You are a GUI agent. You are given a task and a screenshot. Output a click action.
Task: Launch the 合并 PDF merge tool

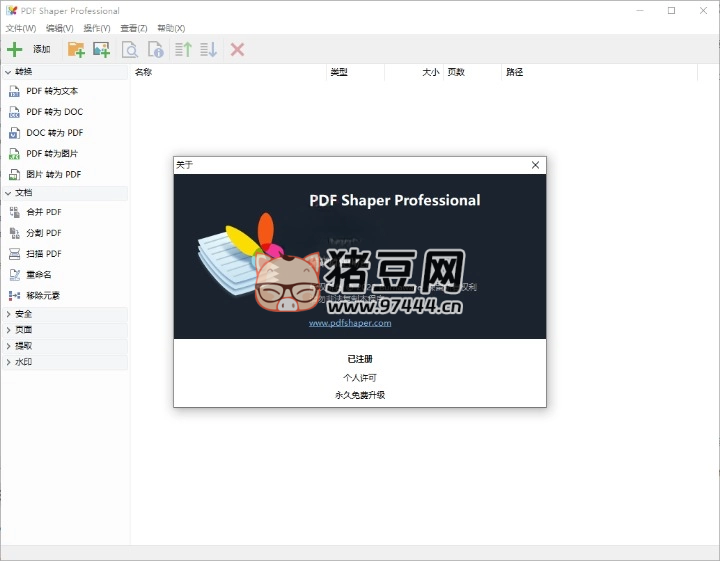(x=43, y=212)
